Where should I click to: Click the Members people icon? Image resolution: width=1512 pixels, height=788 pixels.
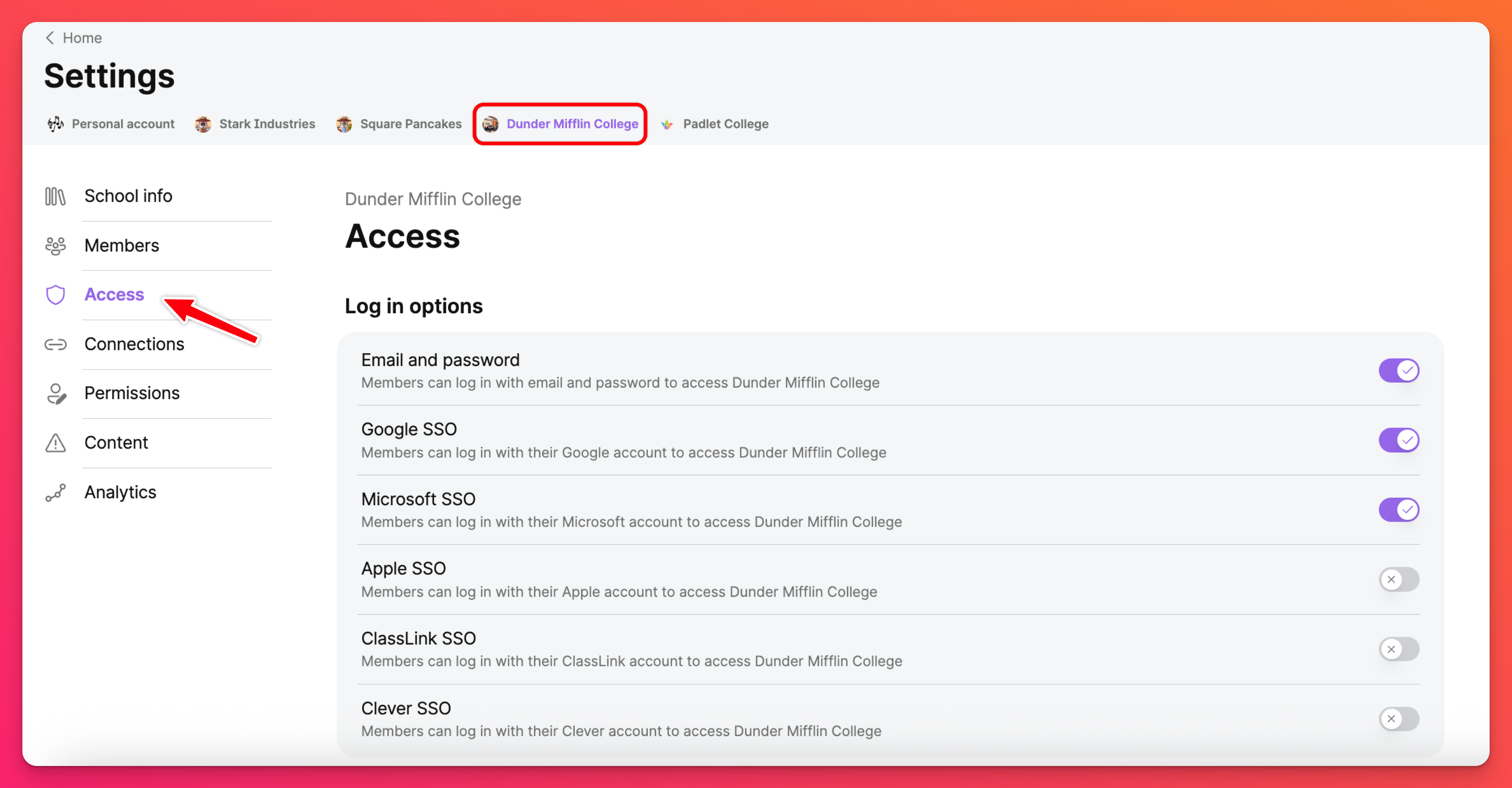point(55,245)
